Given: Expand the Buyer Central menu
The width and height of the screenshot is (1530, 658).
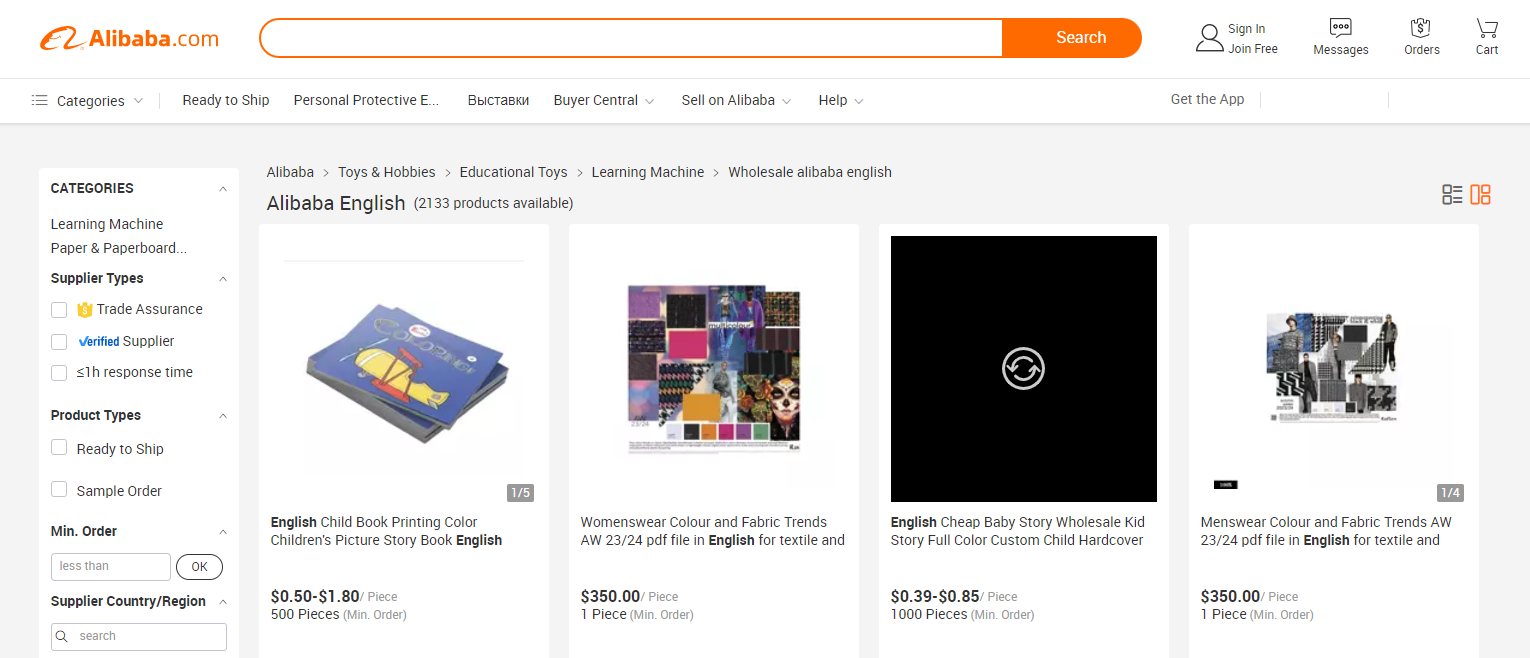Looking at the screenshot, I should [x=603, y=101].
